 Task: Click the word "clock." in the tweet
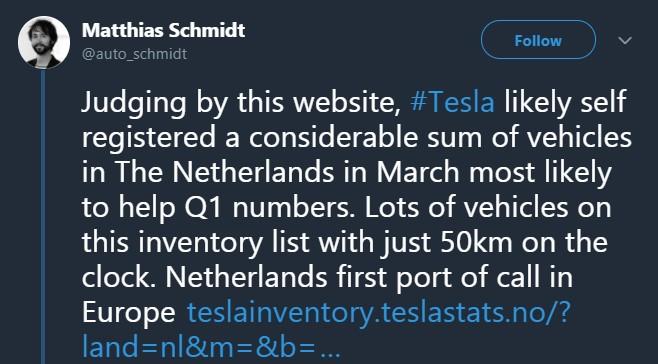point(119,278)
